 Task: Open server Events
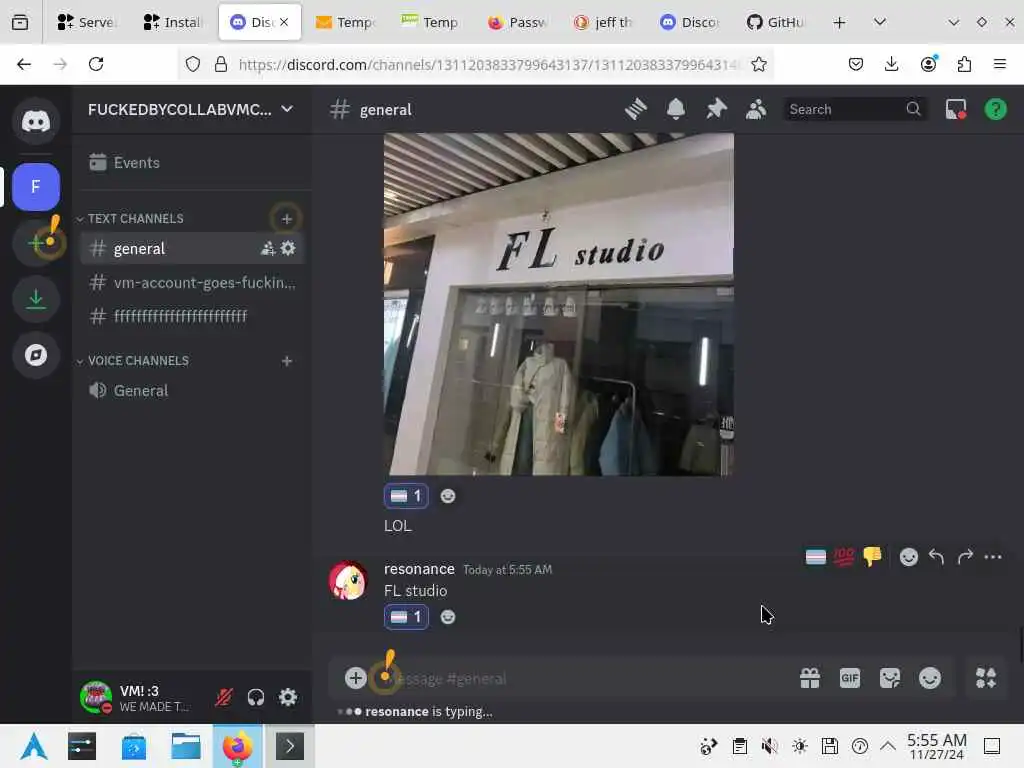(192, 163)
